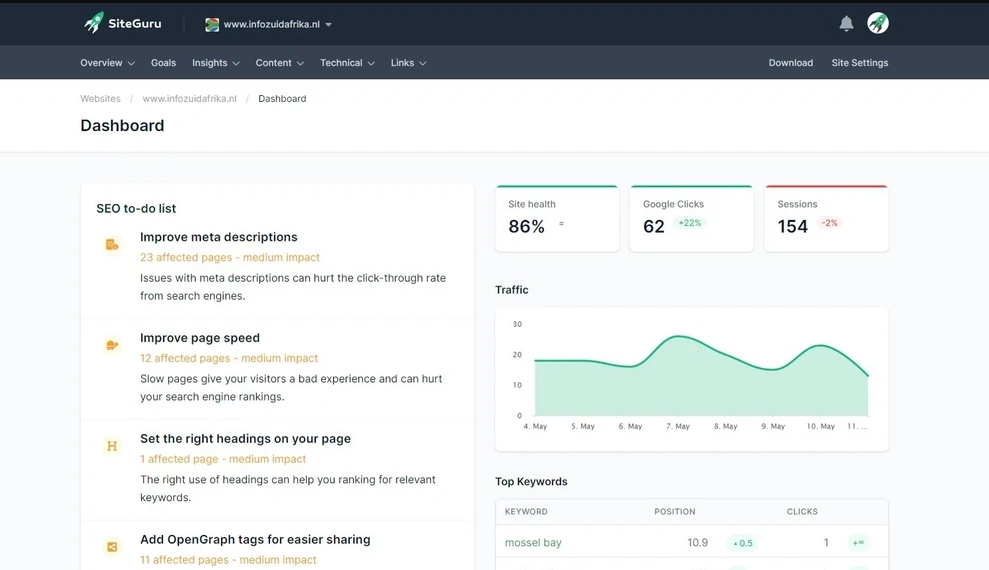Click the POSITION column header
Viewport: 989px width, 570px height.
tap(674, 511)
